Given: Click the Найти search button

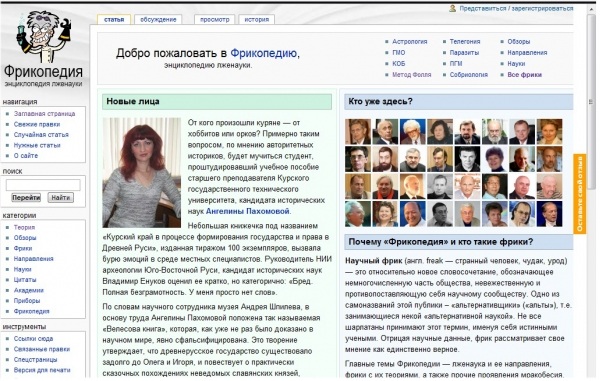Looking at the screenshot, I should click(60, 197).
